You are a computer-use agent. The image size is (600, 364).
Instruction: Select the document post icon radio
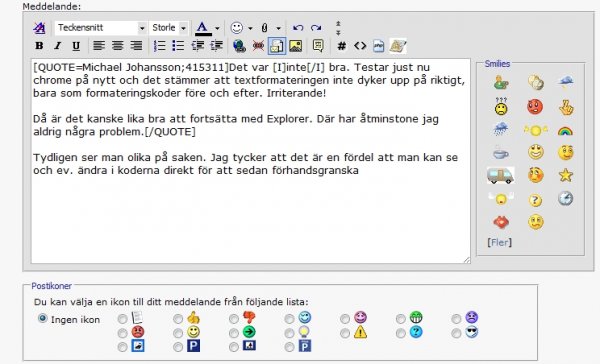pos(122,318)
